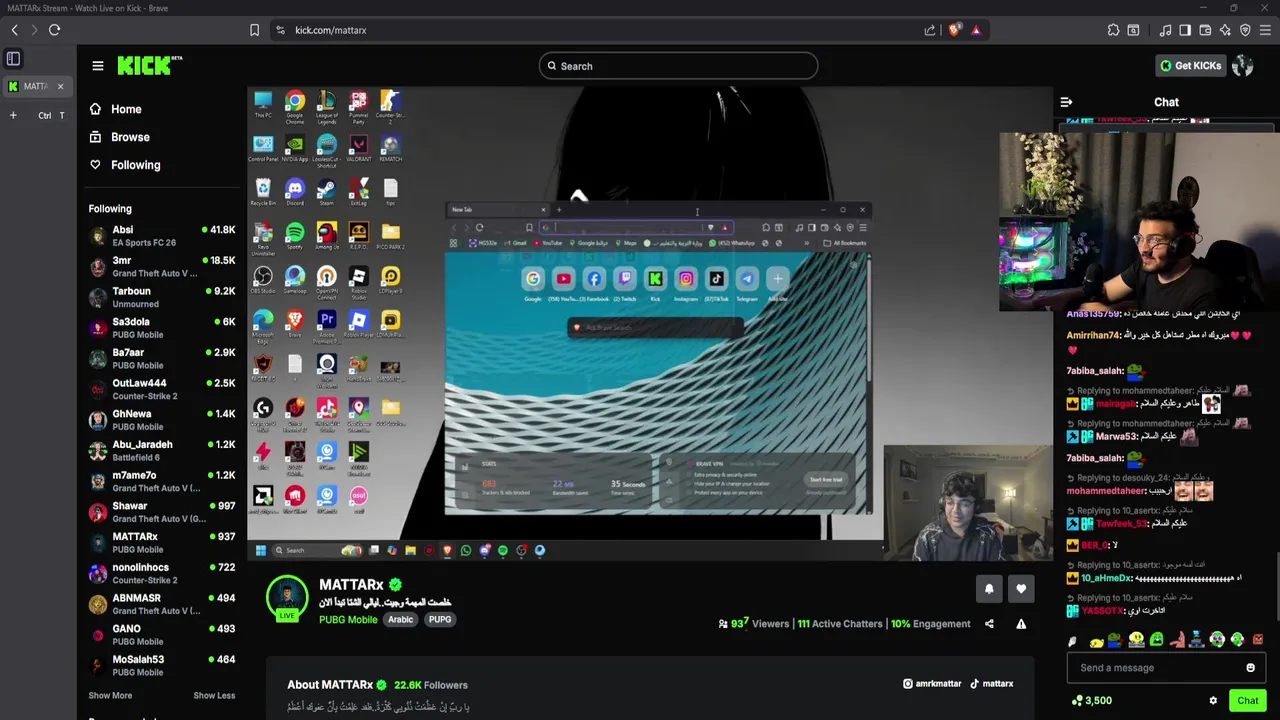Screen dimensions: 1280x720
Task: Insert the Patrick pointing emote
Action: point(1176,640)
